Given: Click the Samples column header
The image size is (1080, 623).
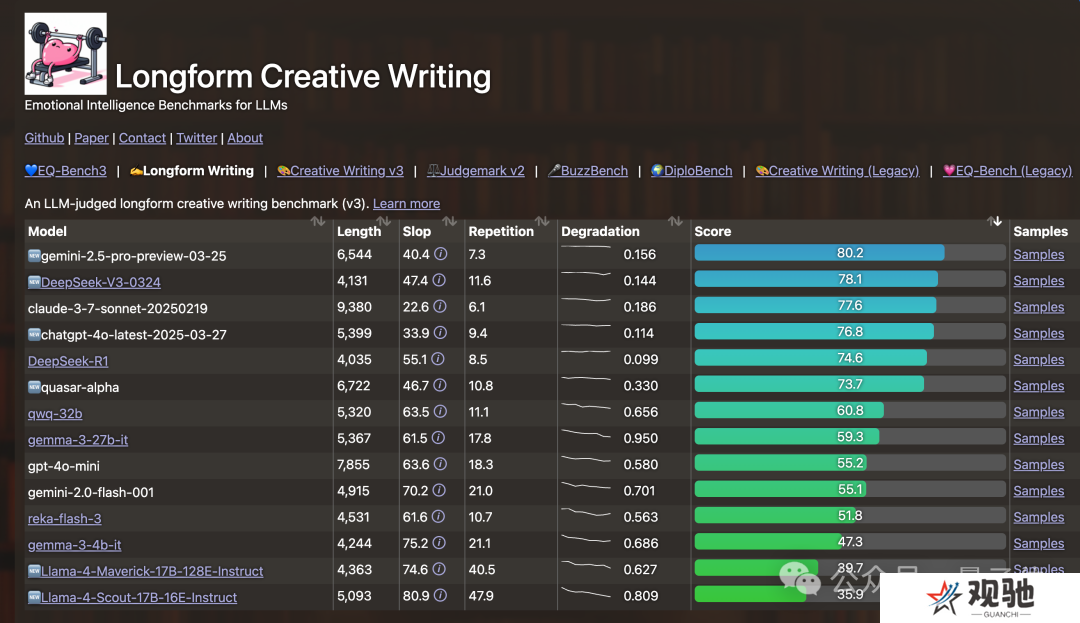Looking at the screenshot, I should (x=1040, y=231).
